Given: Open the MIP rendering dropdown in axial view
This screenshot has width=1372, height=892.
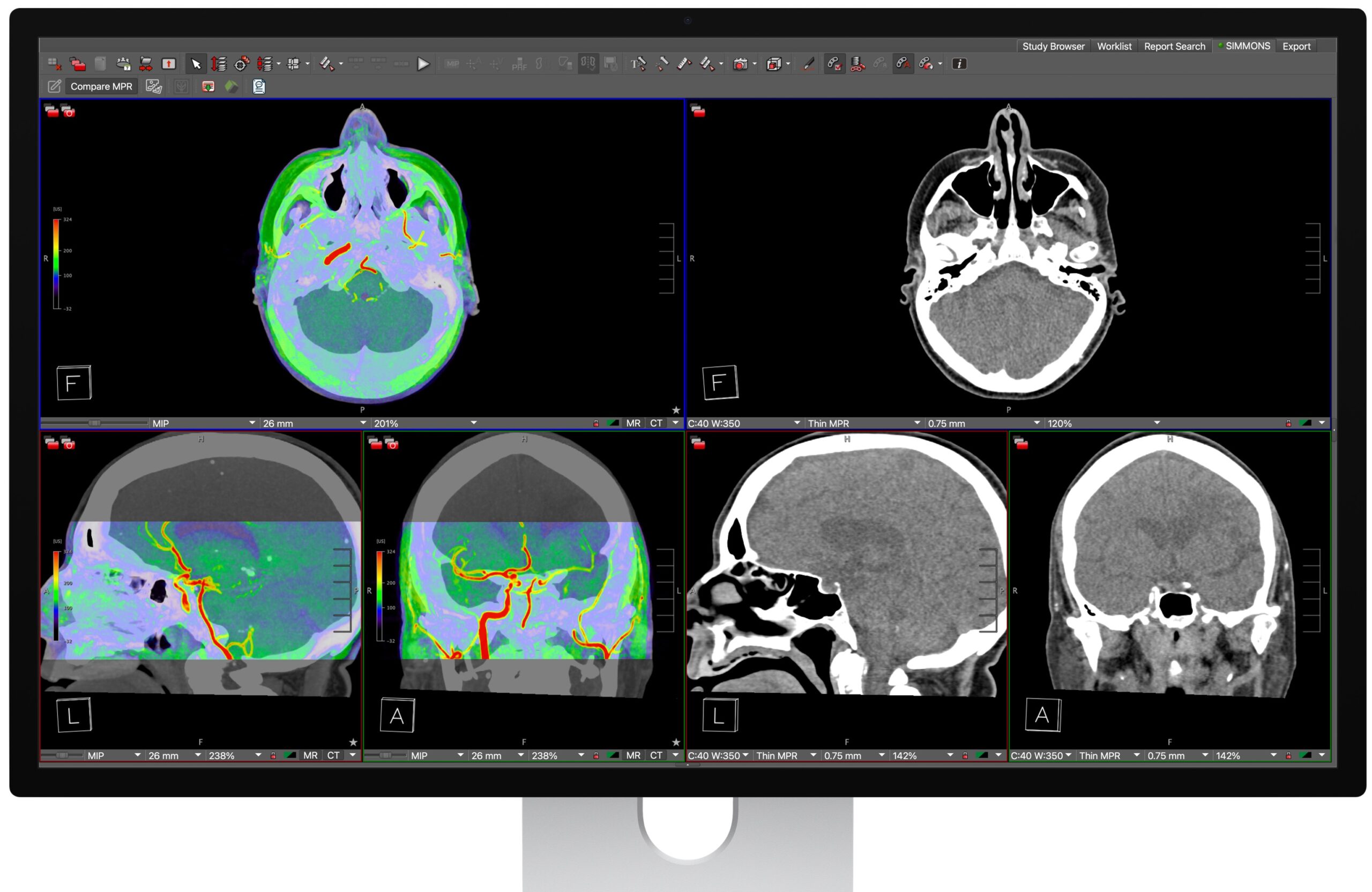Looking at the screenshot, I should [252, 423].
